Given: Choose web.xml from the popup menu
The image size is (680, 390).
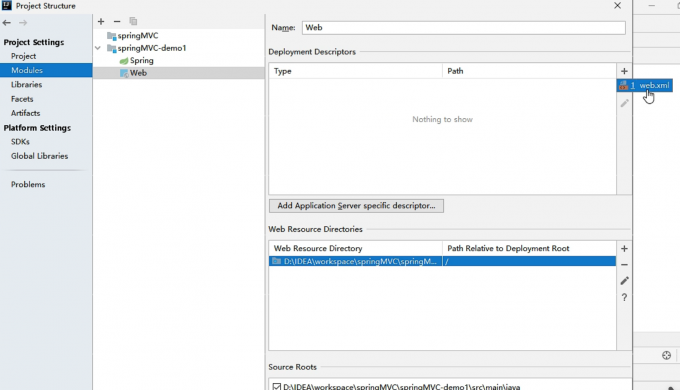Looking at the screenshot, I should tap(645, 85).
